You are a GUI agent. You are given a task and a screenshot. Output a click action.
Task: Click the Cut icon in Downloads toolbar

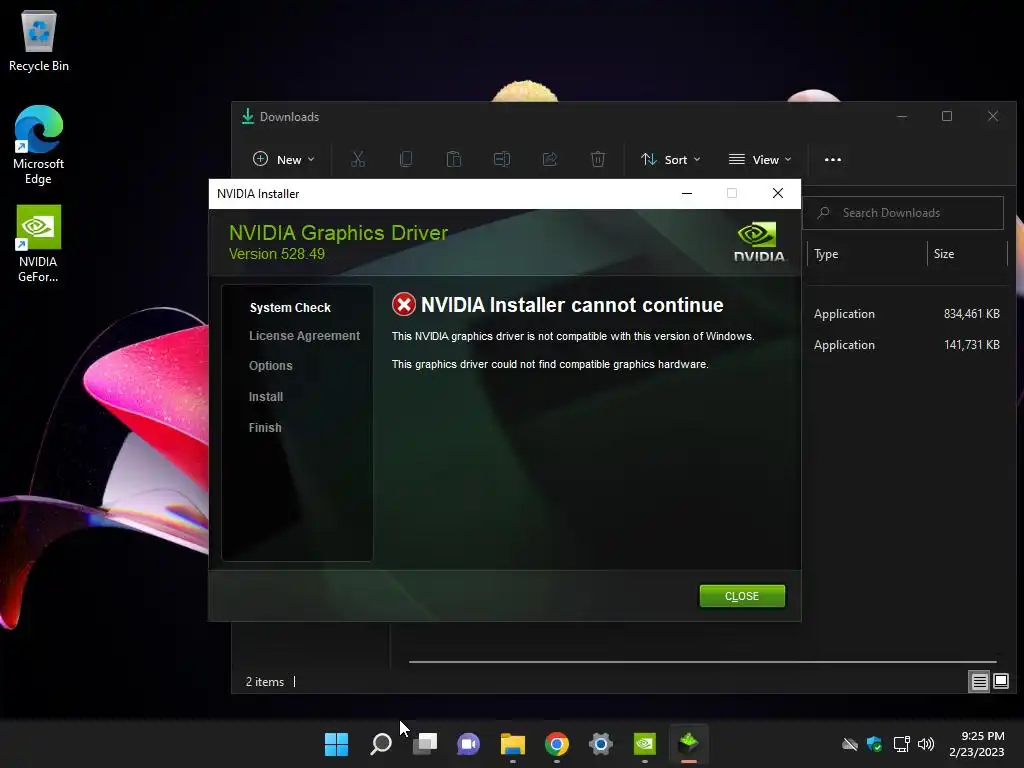(358, 159)
